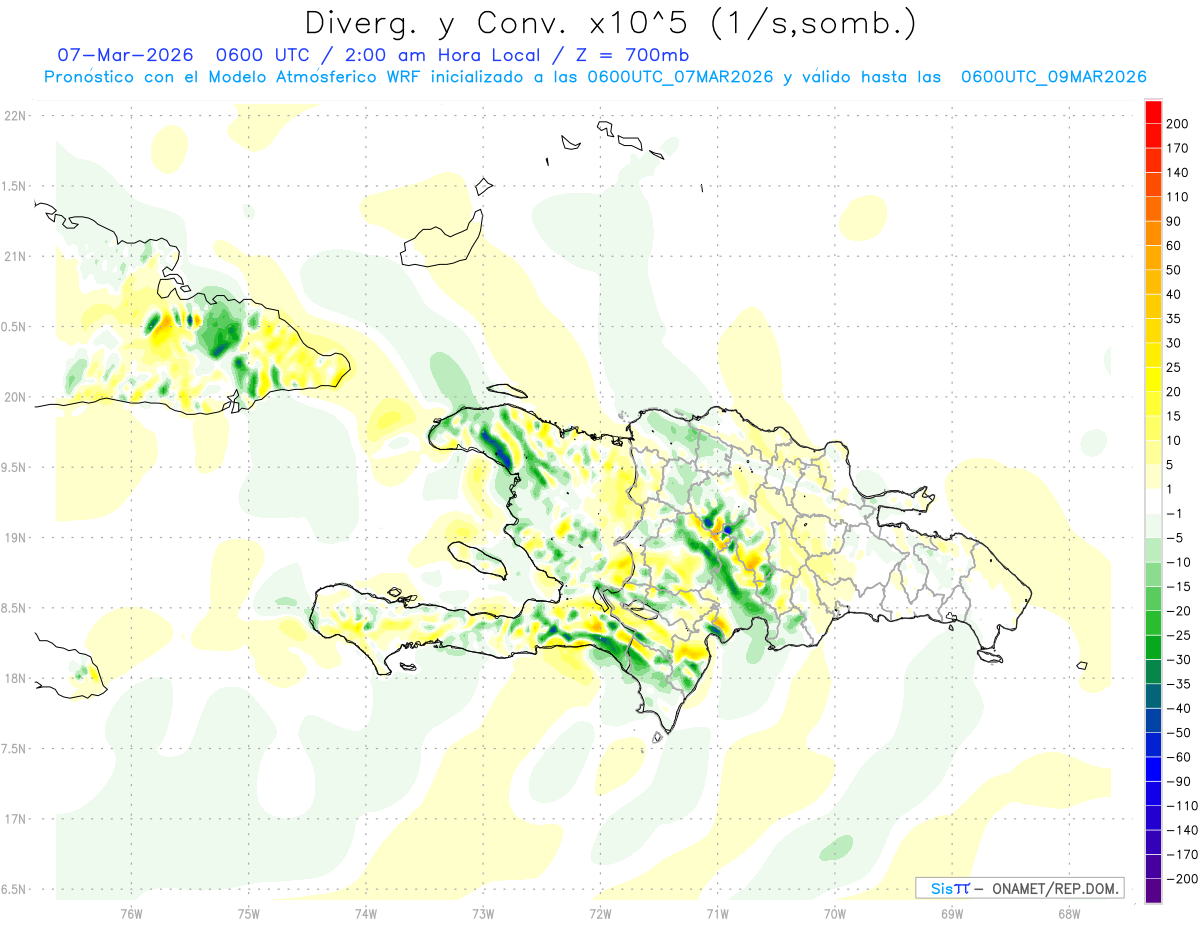This screenshot has width=1200, height=927.
Task: Click the 73W longitude label
Action: point(483,914)
